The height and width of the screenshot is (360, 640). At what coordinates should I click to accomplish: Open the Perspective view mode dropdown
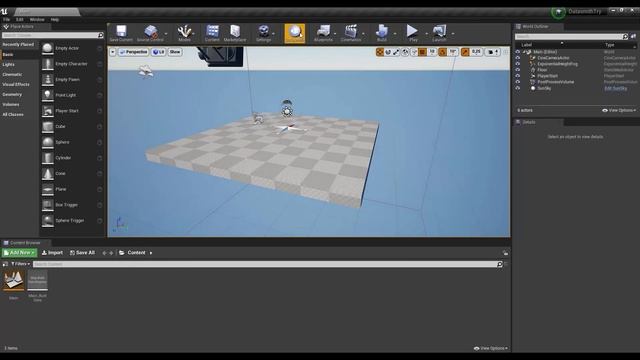point(133,52)
